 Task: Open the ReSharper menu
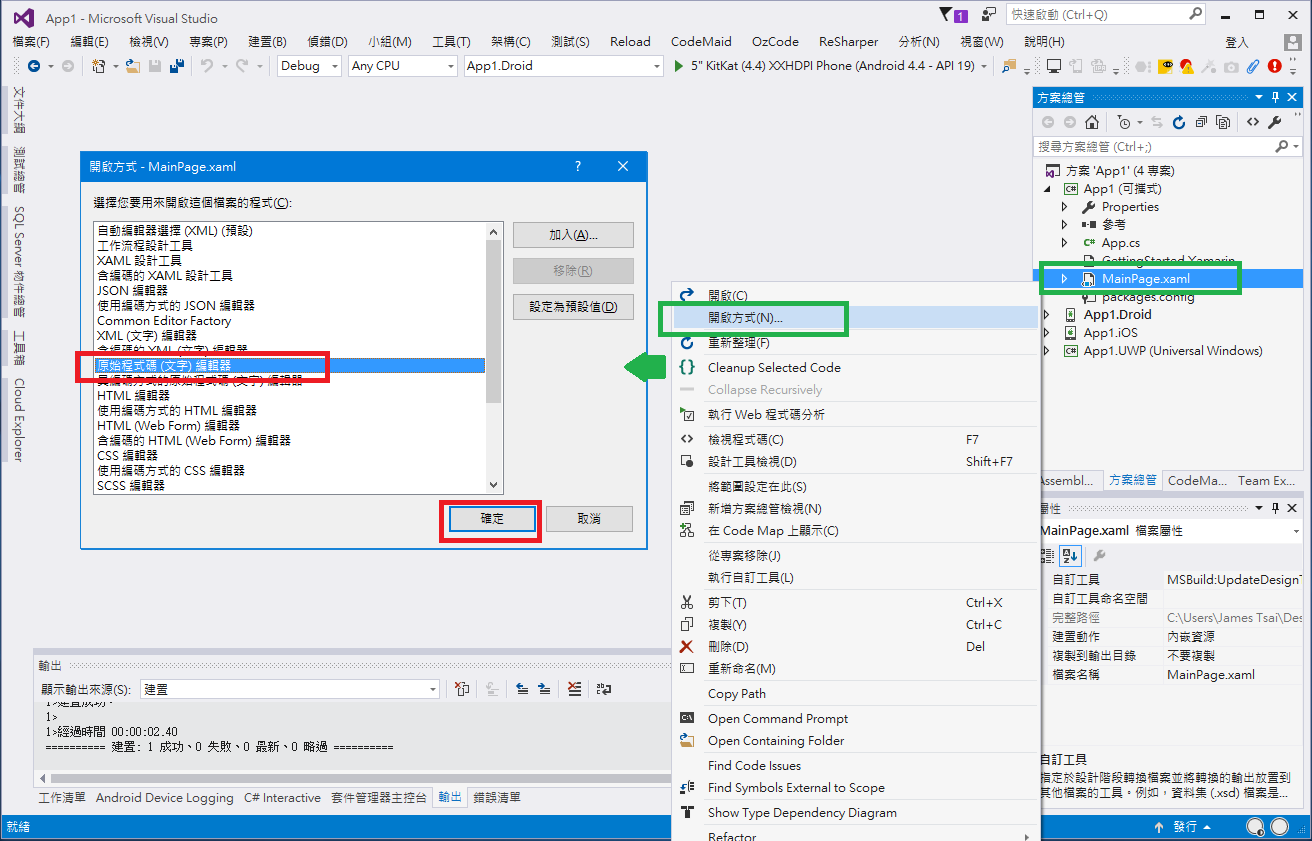(x=848, y=42)
